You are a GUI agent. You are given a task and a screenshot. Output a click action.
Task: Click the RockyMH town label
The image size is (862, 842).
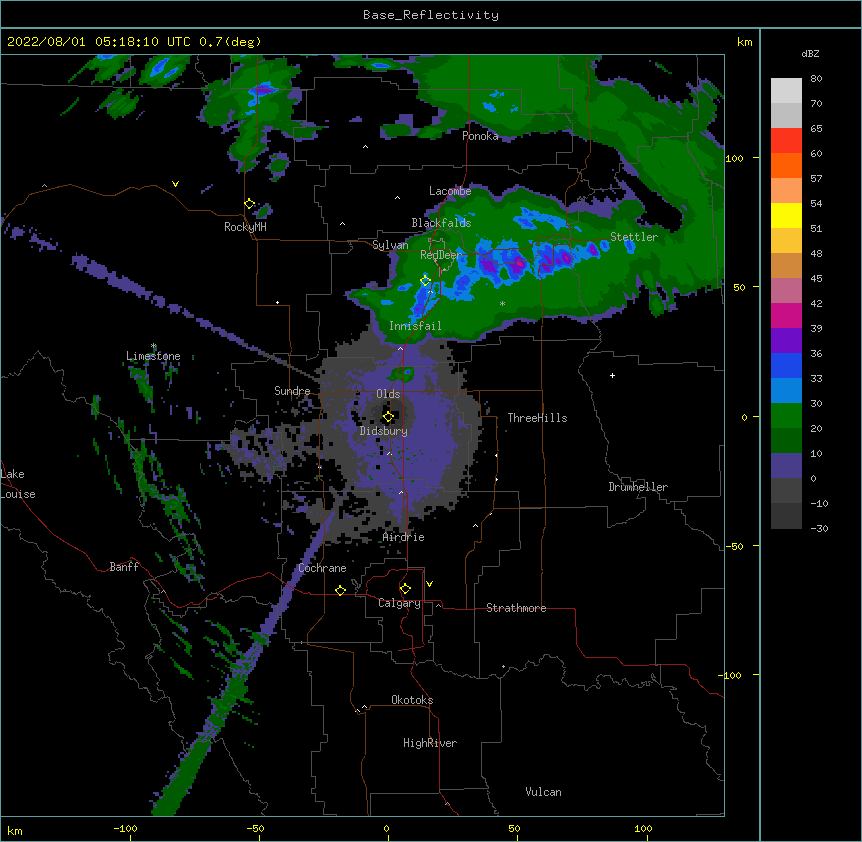point(245,227)
